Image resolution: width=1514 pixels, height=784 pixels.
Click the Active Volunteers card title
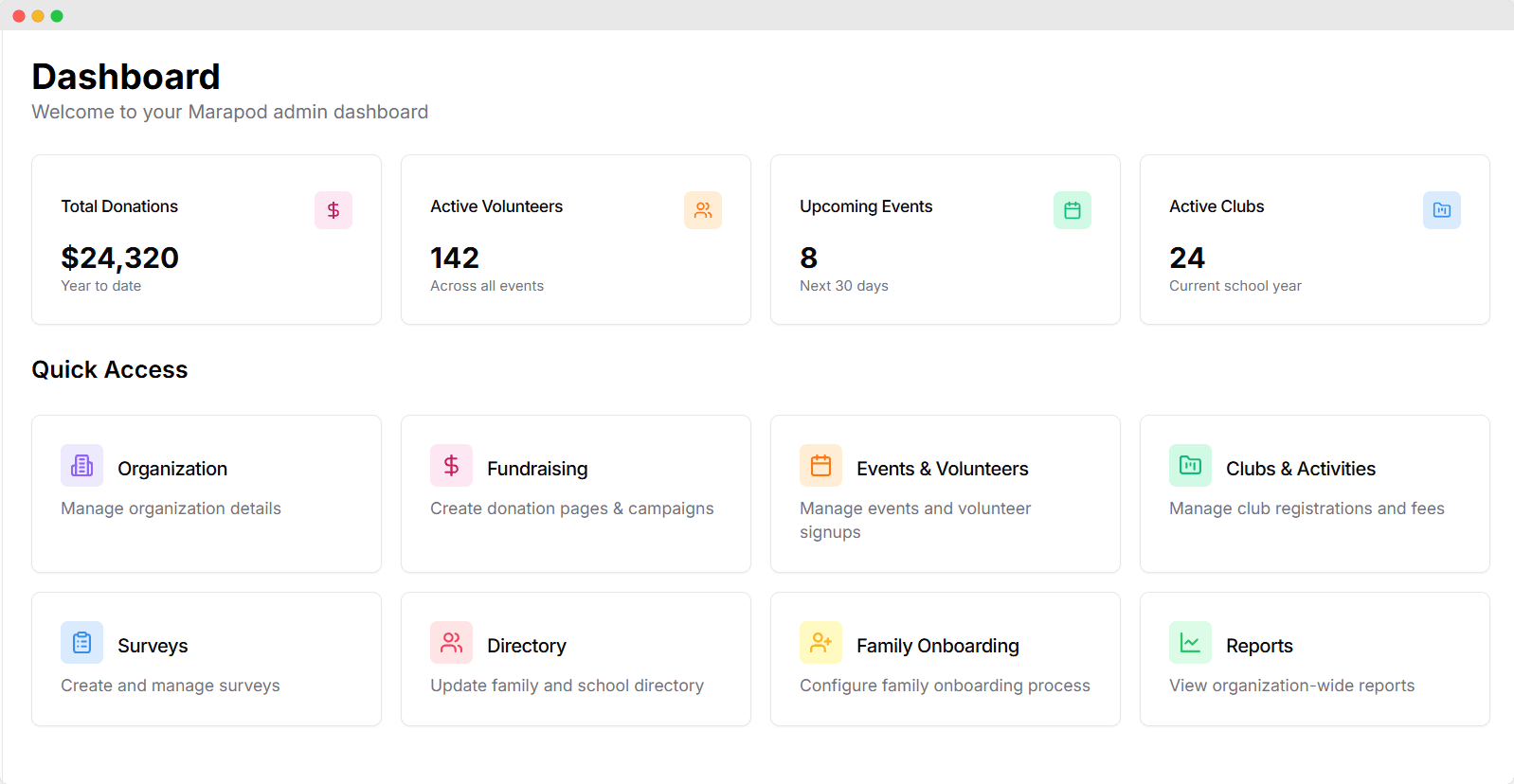coord(496,206)
